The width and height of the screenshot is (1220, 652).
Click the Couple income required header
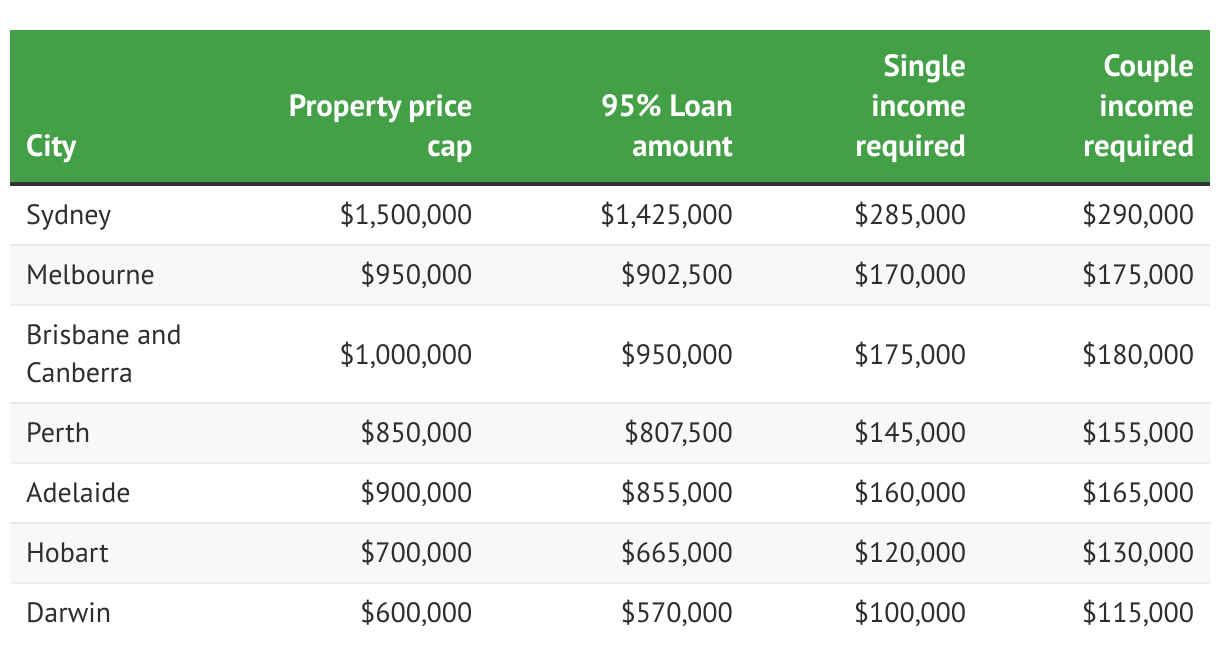(1138, 106)
